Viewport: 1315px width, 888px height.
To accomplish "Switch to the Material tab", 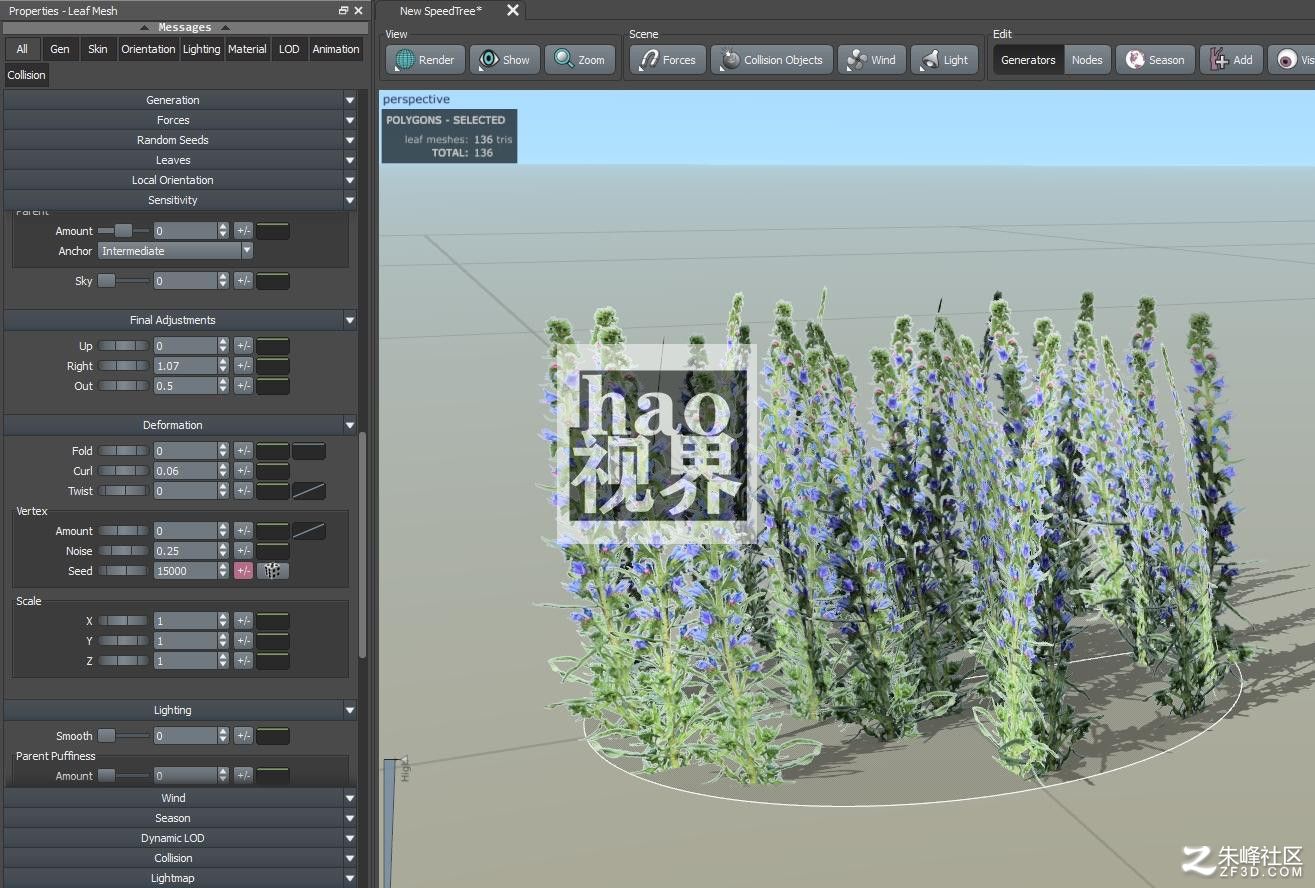I will click(x=247, y=49).
